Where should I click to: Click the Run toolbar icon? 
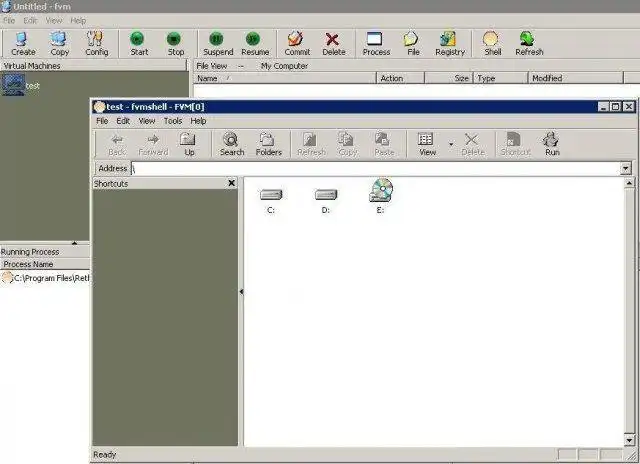[x=552, y=144]
